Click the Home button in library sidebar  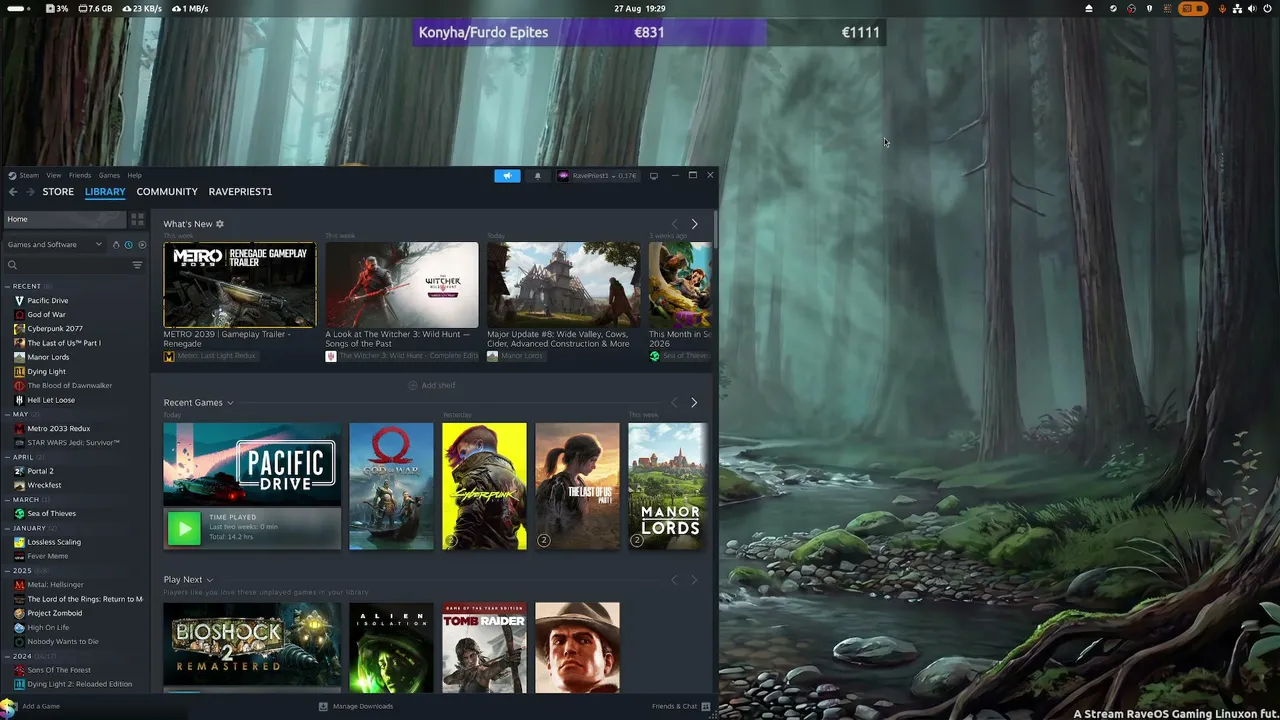pyautogui.click(x=66, y=219)
